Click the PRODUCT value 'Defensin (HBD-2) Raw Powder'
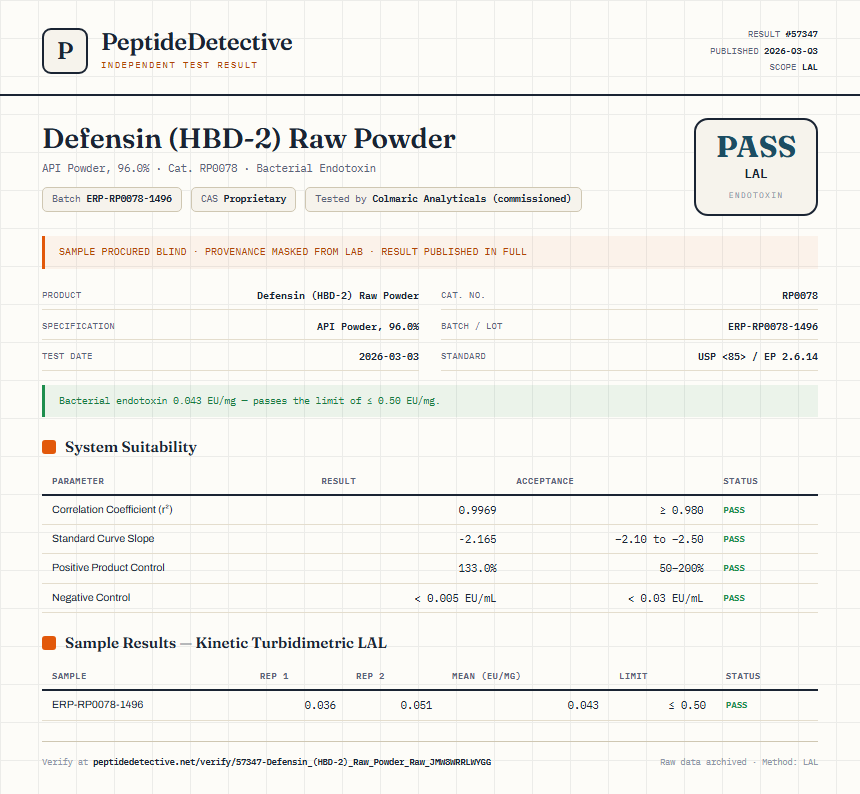Viewport: 860px width, 794px height. point(338,296)
